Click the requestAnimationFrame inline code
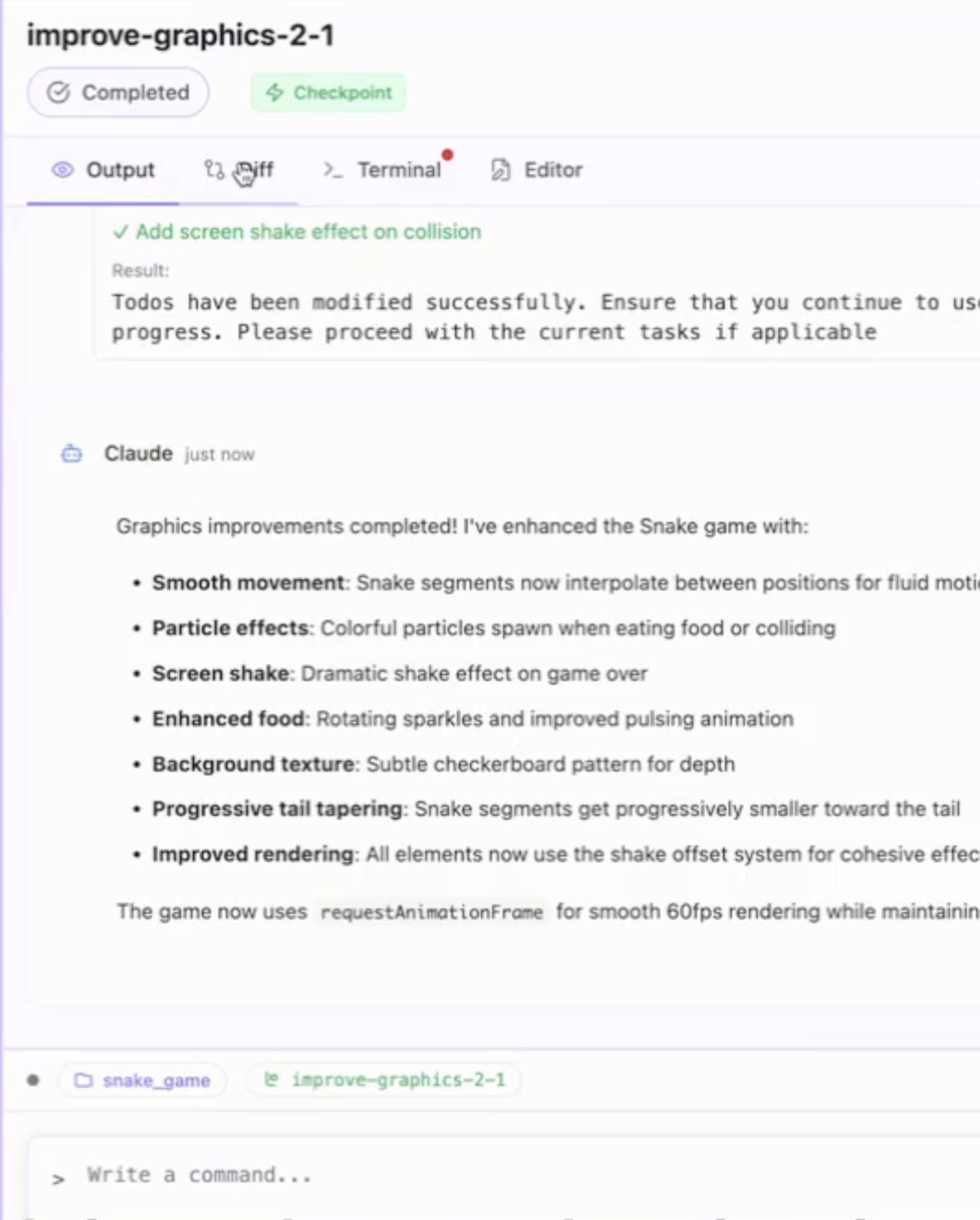Image resolution: width=980 pixels, height=1220 pixels. point(431,913)
